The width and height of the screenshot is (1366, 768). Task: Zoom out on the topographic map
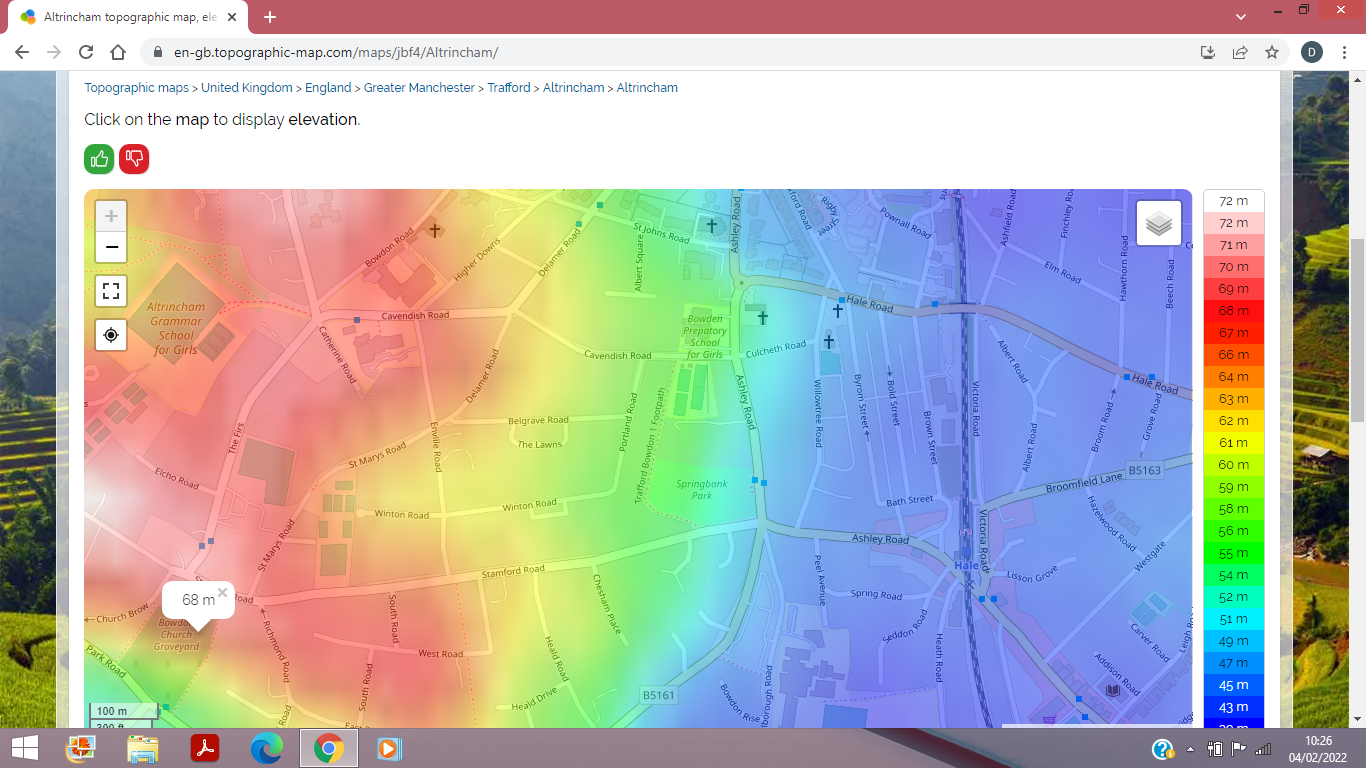tap(111, 247)
